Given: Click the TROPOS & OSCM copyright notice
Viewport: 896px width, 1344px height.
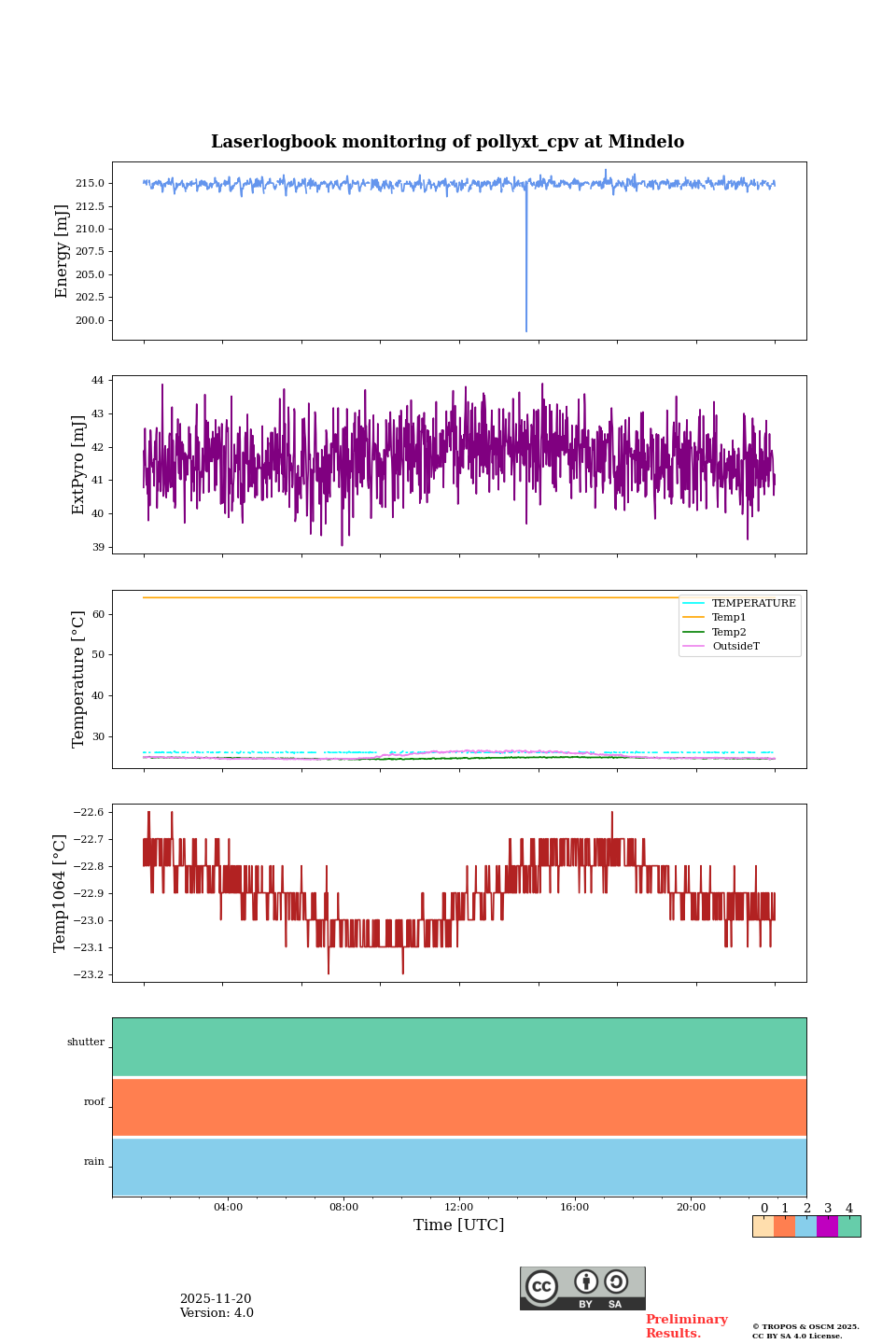Looking at the screenshot, I should click(805, 1331).
